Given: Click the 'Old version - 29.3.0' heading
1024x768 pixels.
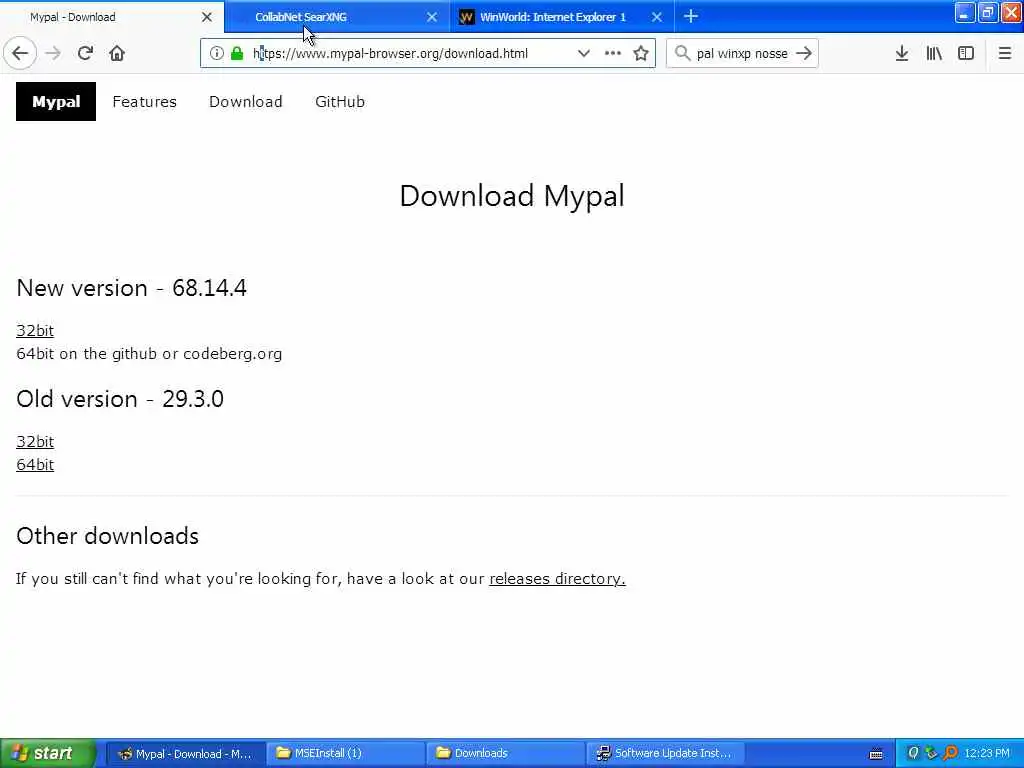Looking at the screenshot, I should [120, 399].
